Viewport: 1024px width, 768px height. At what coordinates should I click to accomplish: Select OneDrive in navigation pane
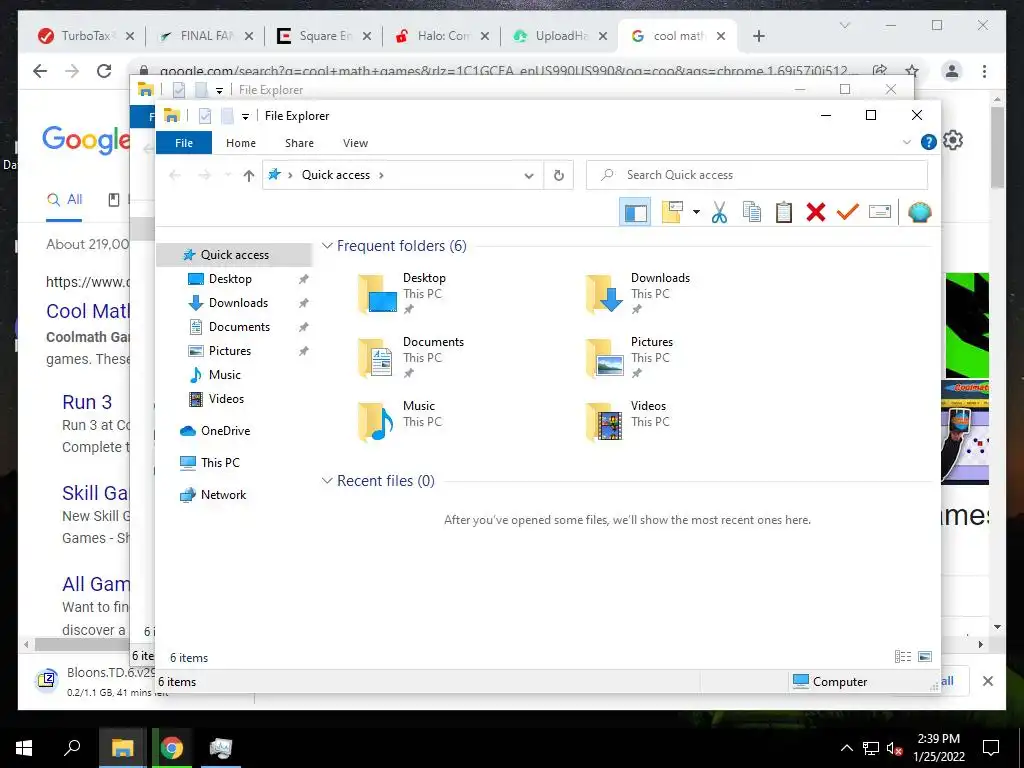tap(225, 431)
